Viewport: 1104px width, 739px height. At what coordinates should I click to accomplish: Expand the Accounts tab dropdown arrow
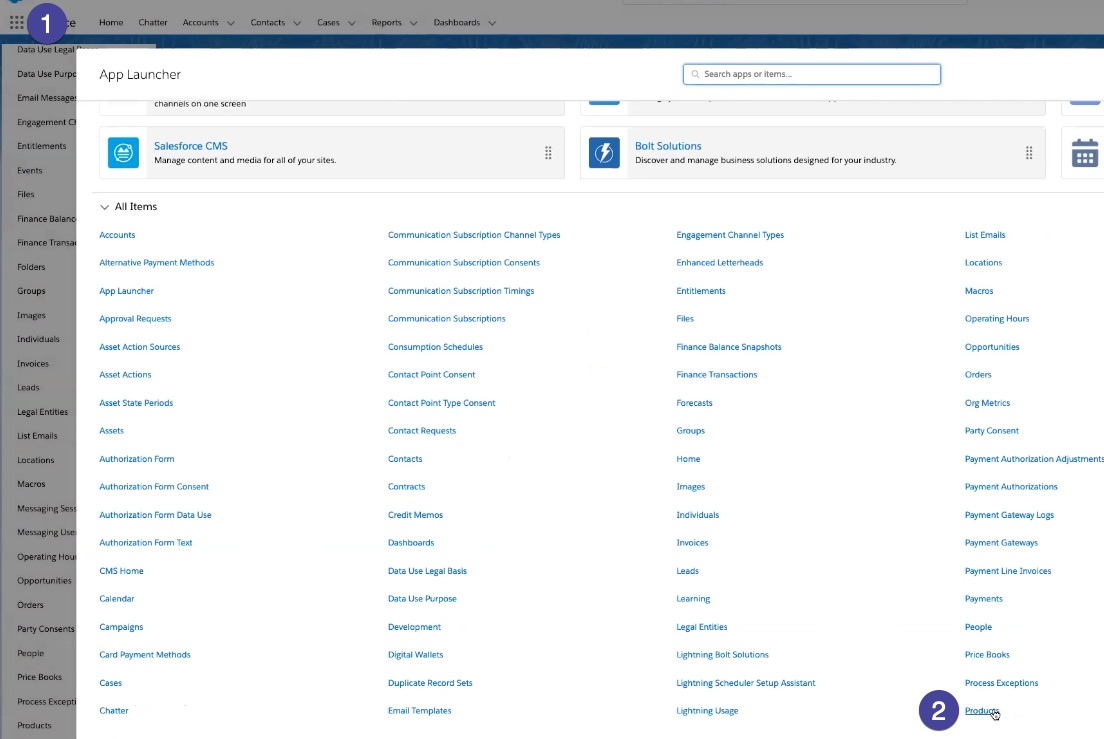[x=230, y=23]
